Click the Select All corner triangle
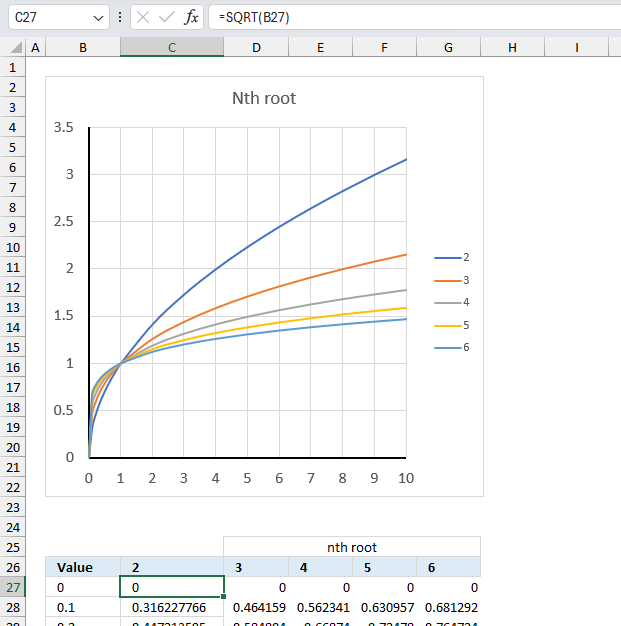 coord(16,48)
